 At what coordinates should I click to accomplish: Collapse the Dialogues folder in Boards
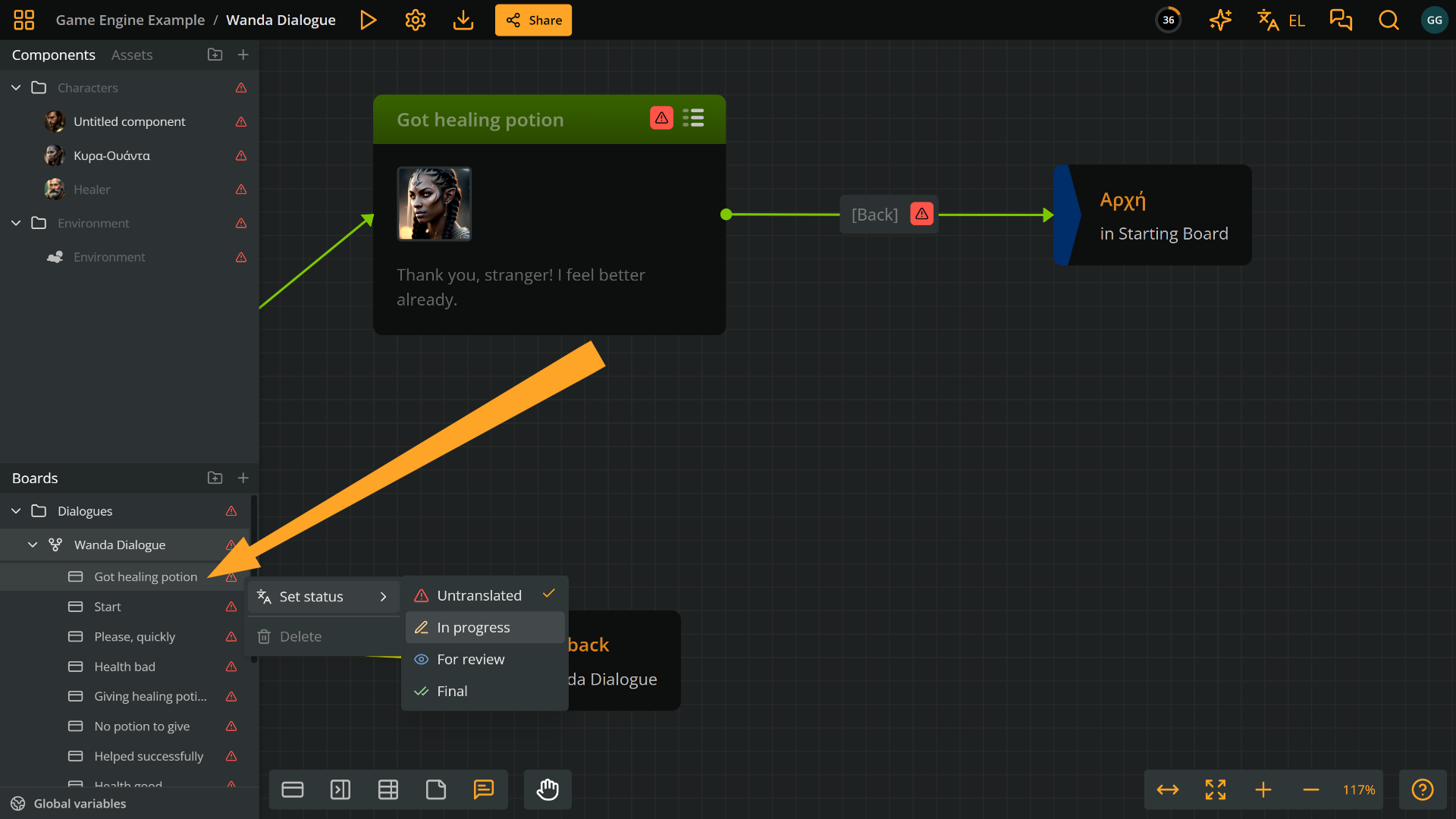16,511
